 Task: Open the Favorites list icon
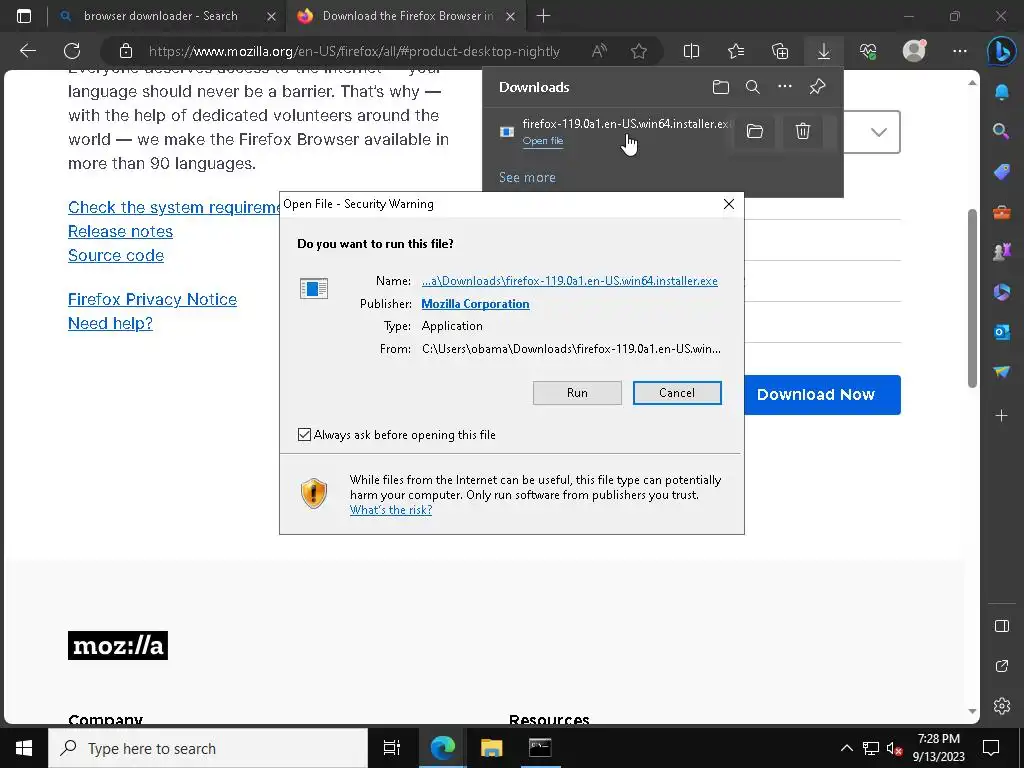[736, 51]
